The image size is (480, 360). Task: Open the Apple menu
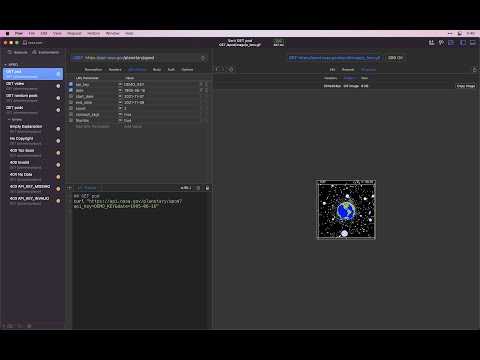[7, 33]
